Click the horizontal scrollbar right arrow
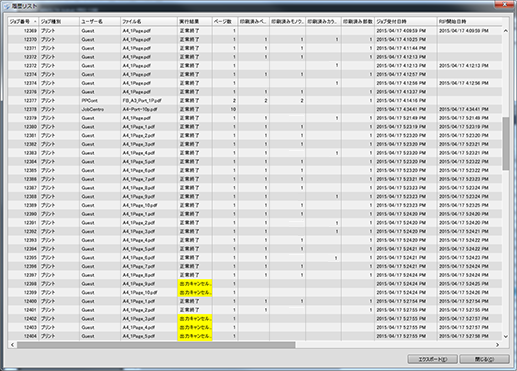This screenshot has height=371, width=517. (498, 345)
